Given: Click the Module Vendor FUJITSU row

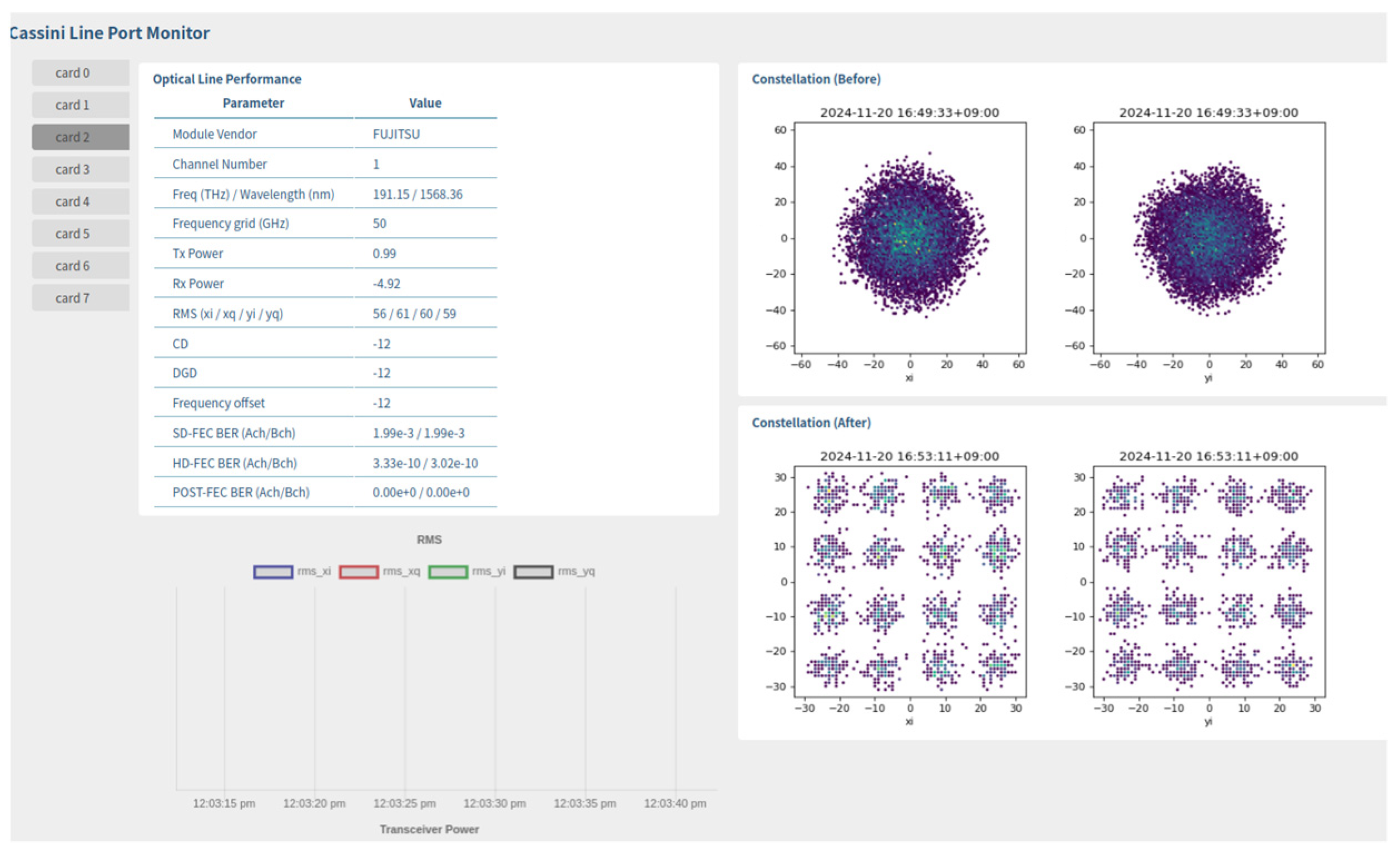Looking at the screenshot, I should tap(325, 134).
